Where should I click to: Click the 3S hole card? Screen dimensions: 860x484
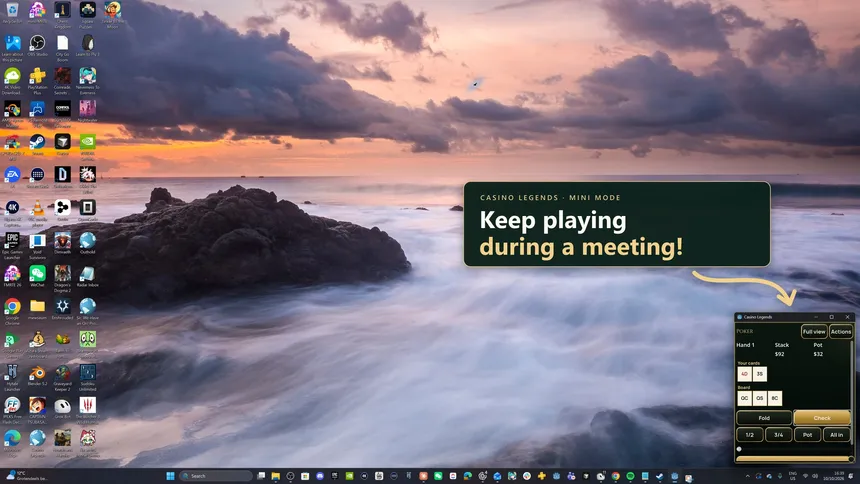click(x=760, y=374)
